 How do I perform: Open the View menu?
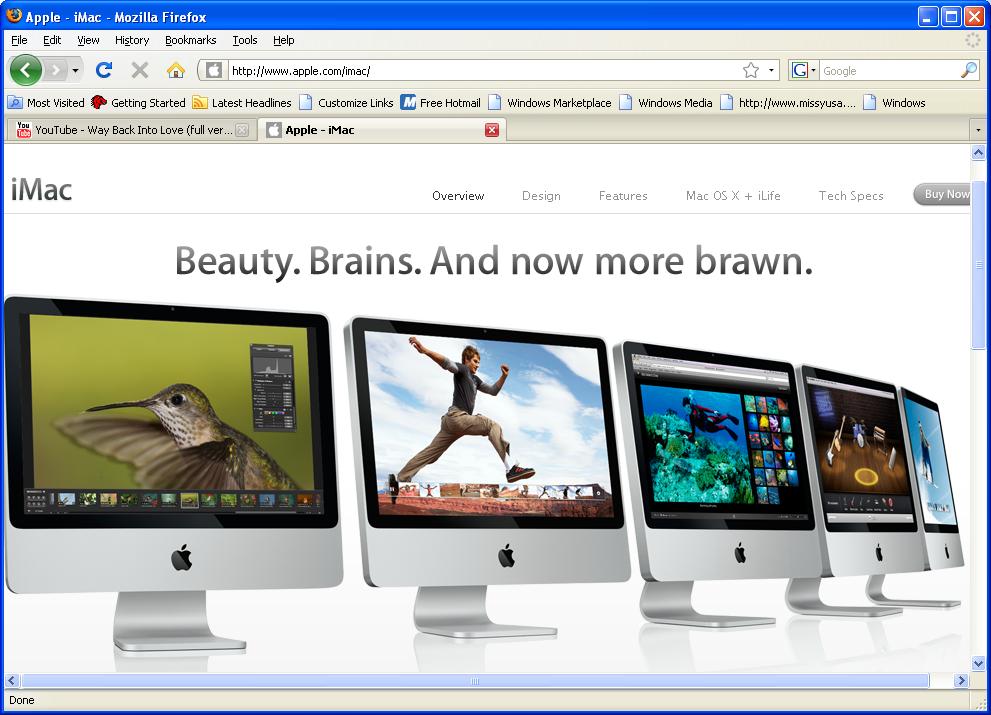(x=88, y=40)
